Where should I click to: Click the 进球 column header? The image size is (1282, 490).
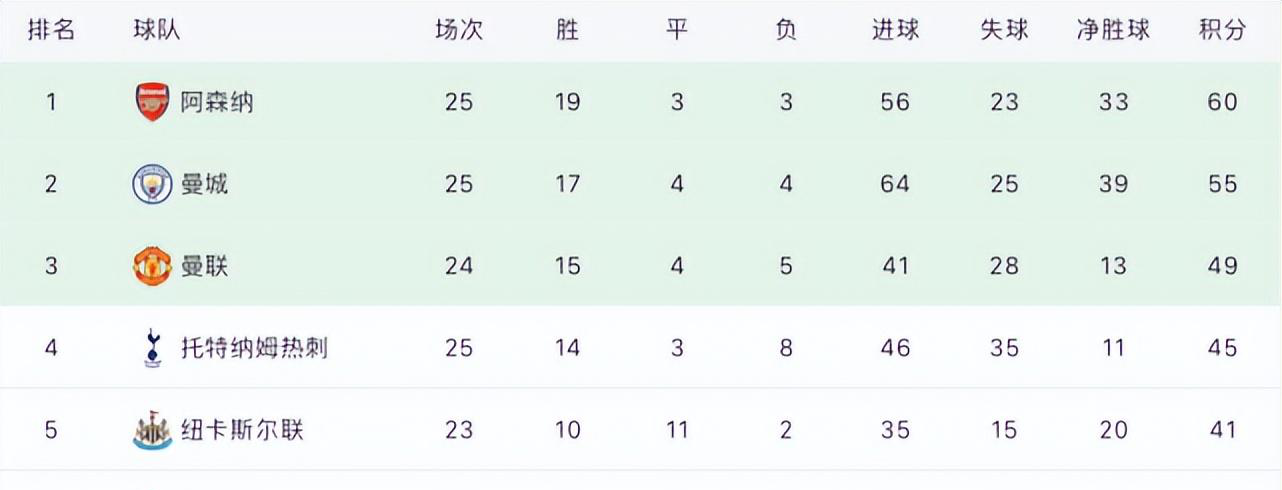(x=895, y=30)
